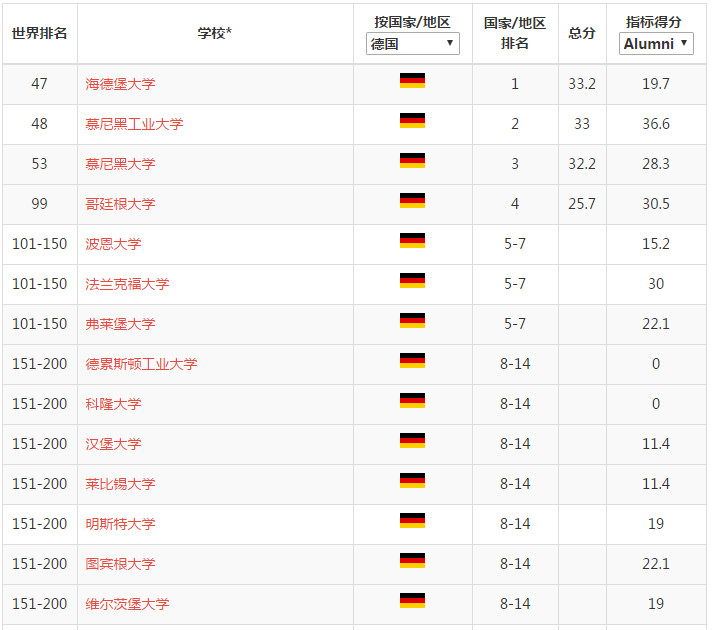Open the 德累斯顿工业大学 link
This screenshot has width=712, height=630.
pos(142,364)
